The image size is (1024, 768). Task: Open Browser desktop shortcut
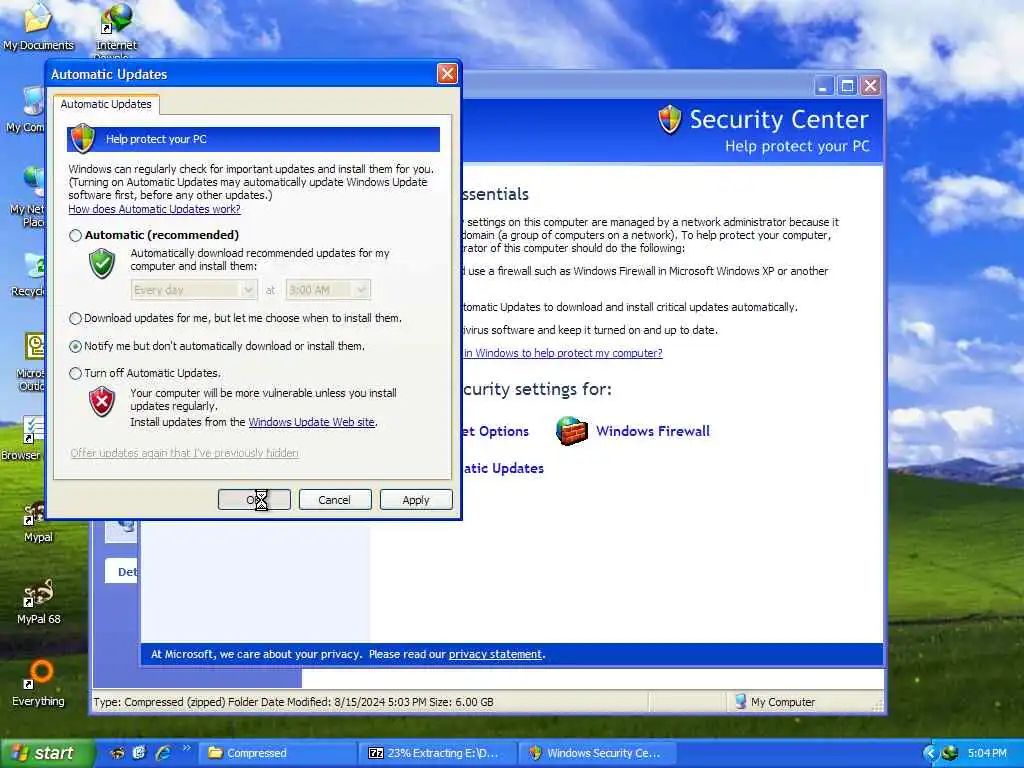[x=24, y=438]
